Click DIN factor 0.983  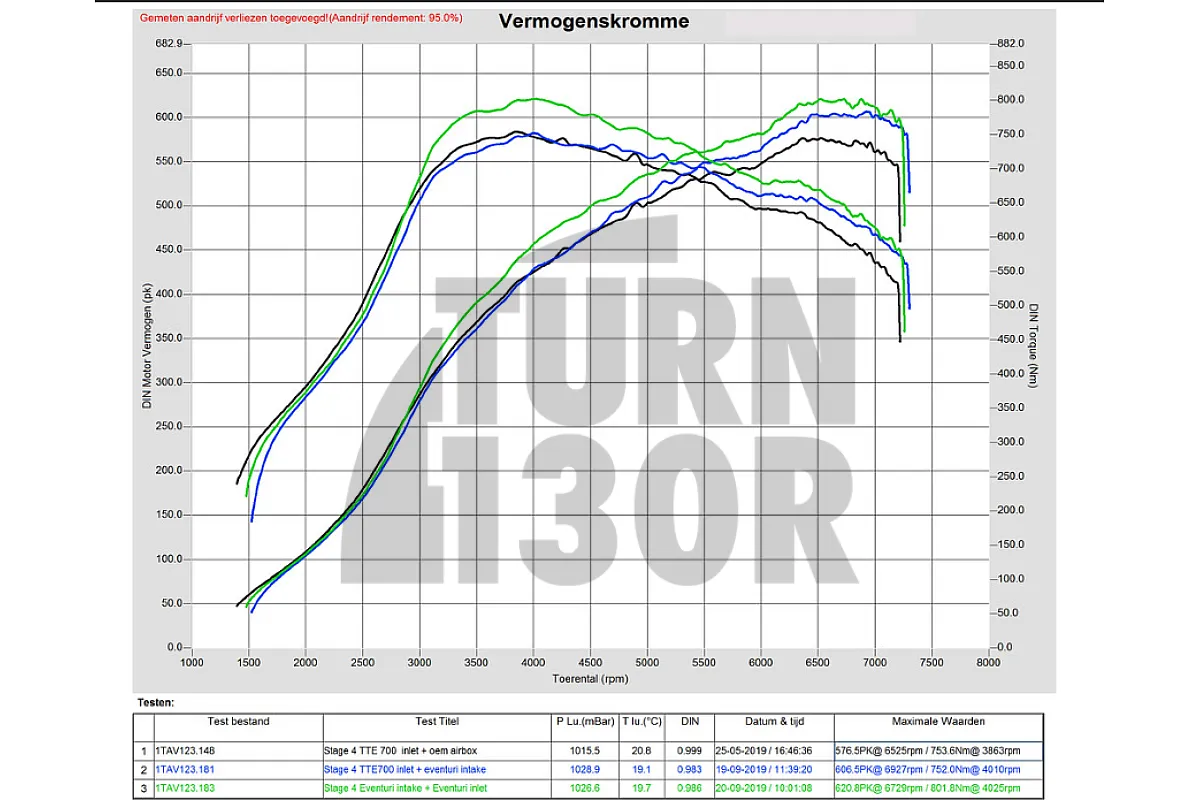(x=691, y=770)
